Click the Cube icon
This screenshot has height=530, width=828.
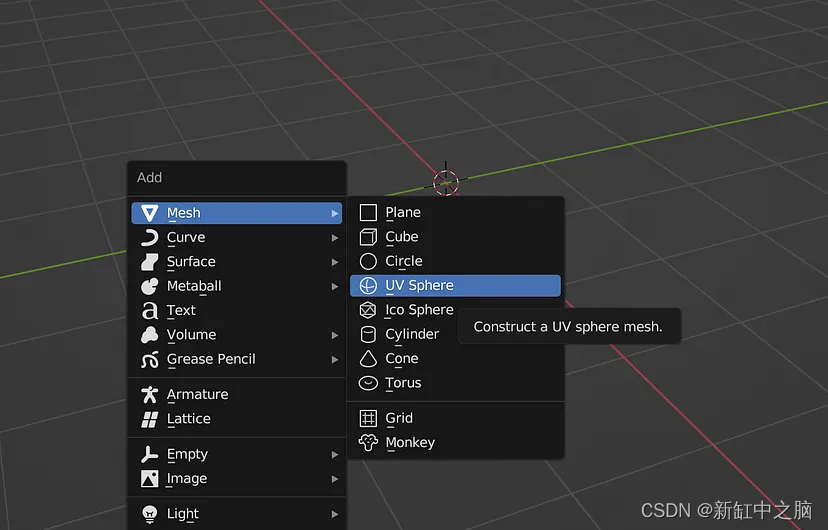click(x=368, y=237)
